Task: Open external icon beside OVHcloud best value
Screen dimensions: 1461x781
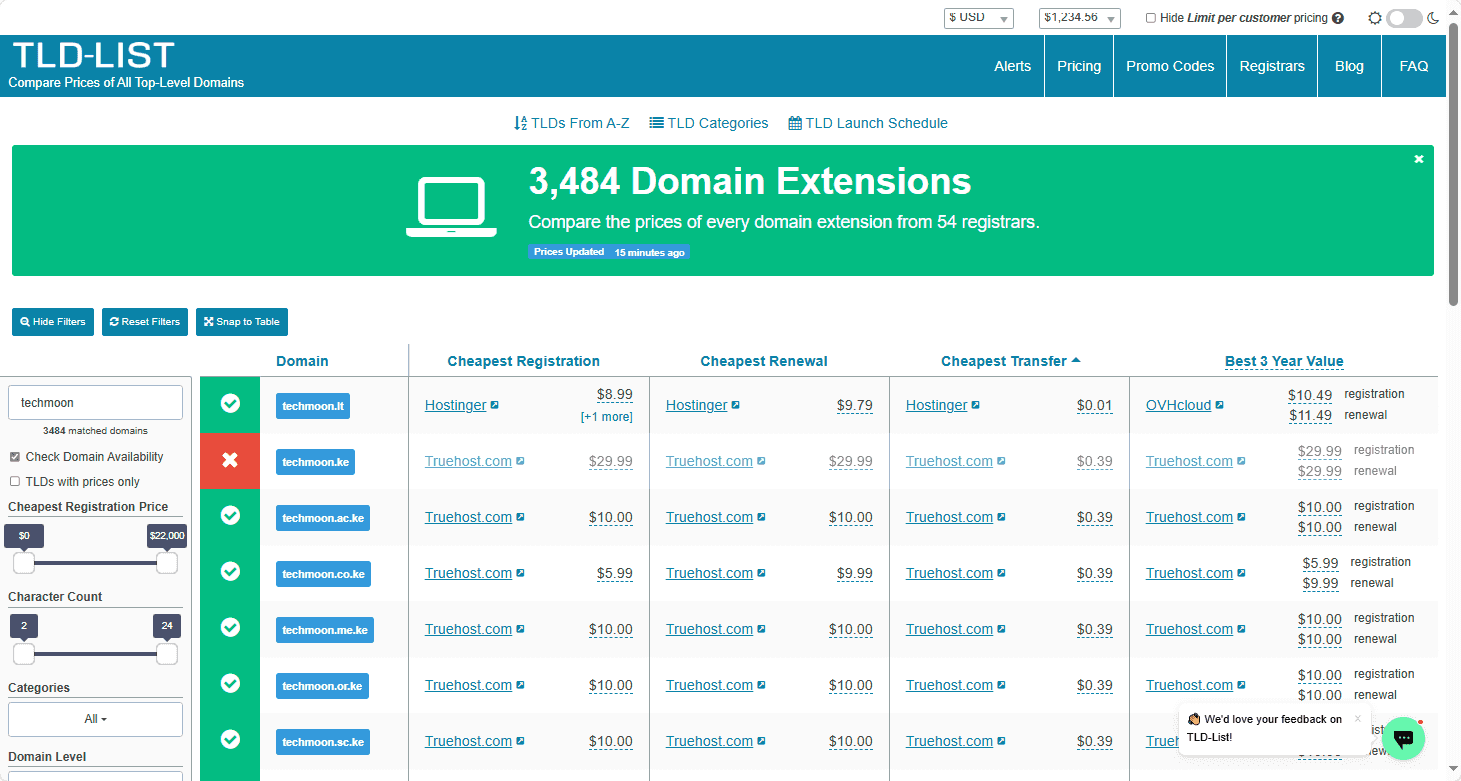Action: [x=1220, y=405]
